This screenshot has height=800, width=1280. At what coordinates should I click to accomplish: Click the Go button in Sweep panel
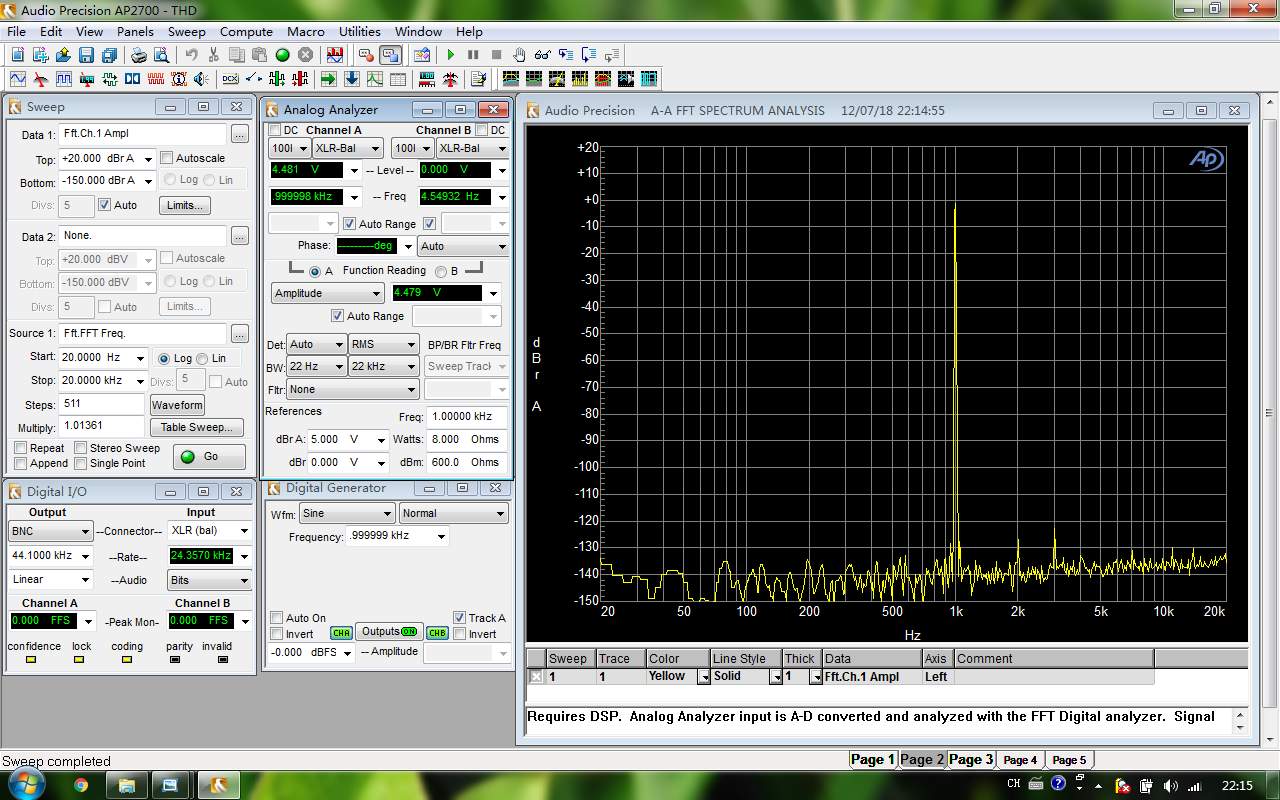click(209, 457)
